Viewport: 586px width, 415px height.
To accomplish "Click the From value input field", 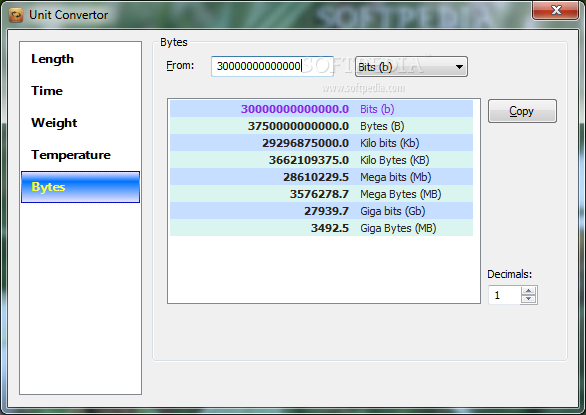I will pyautogui.click(x=272, y=67).
